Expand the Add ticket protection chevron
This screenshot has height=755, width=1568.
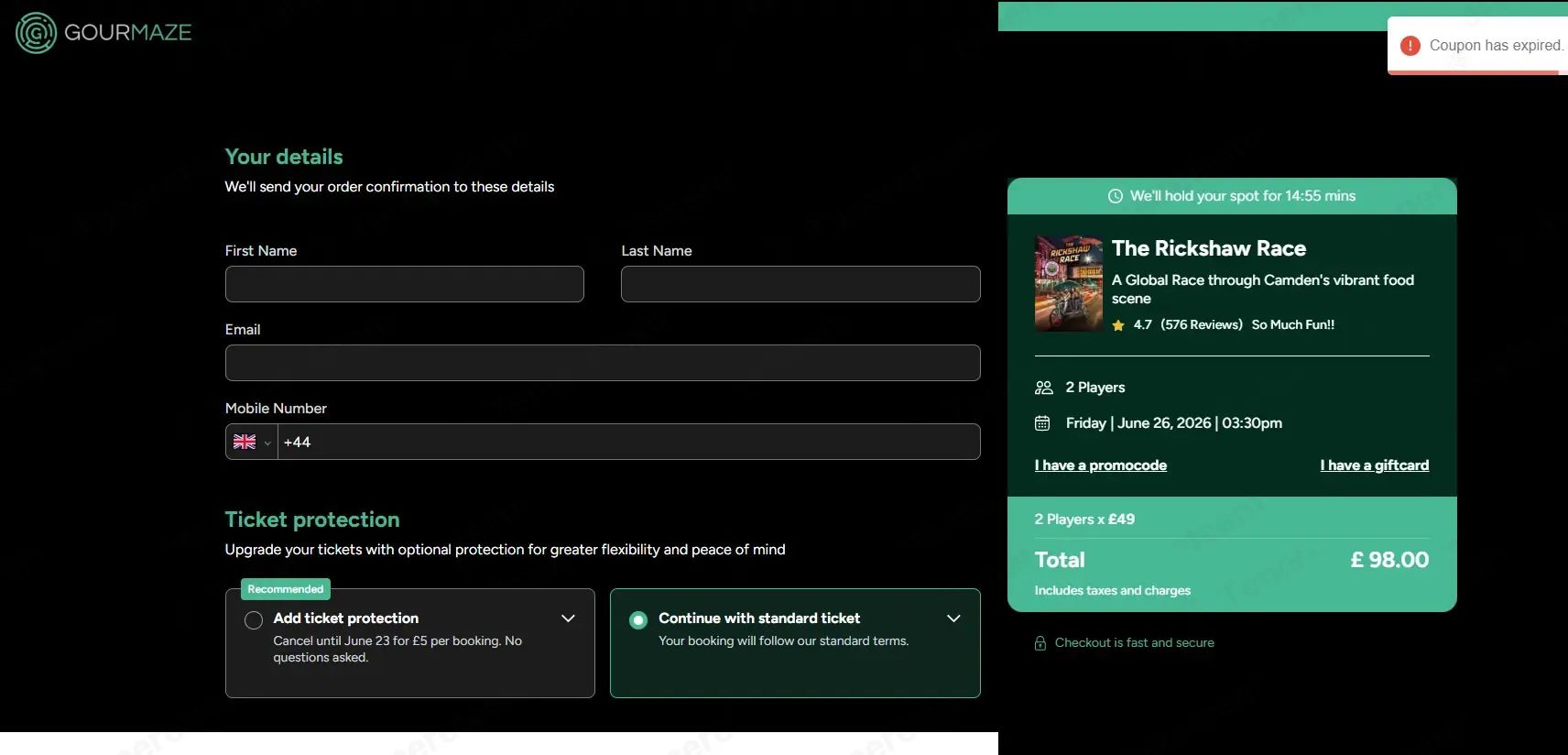(568, 618)
